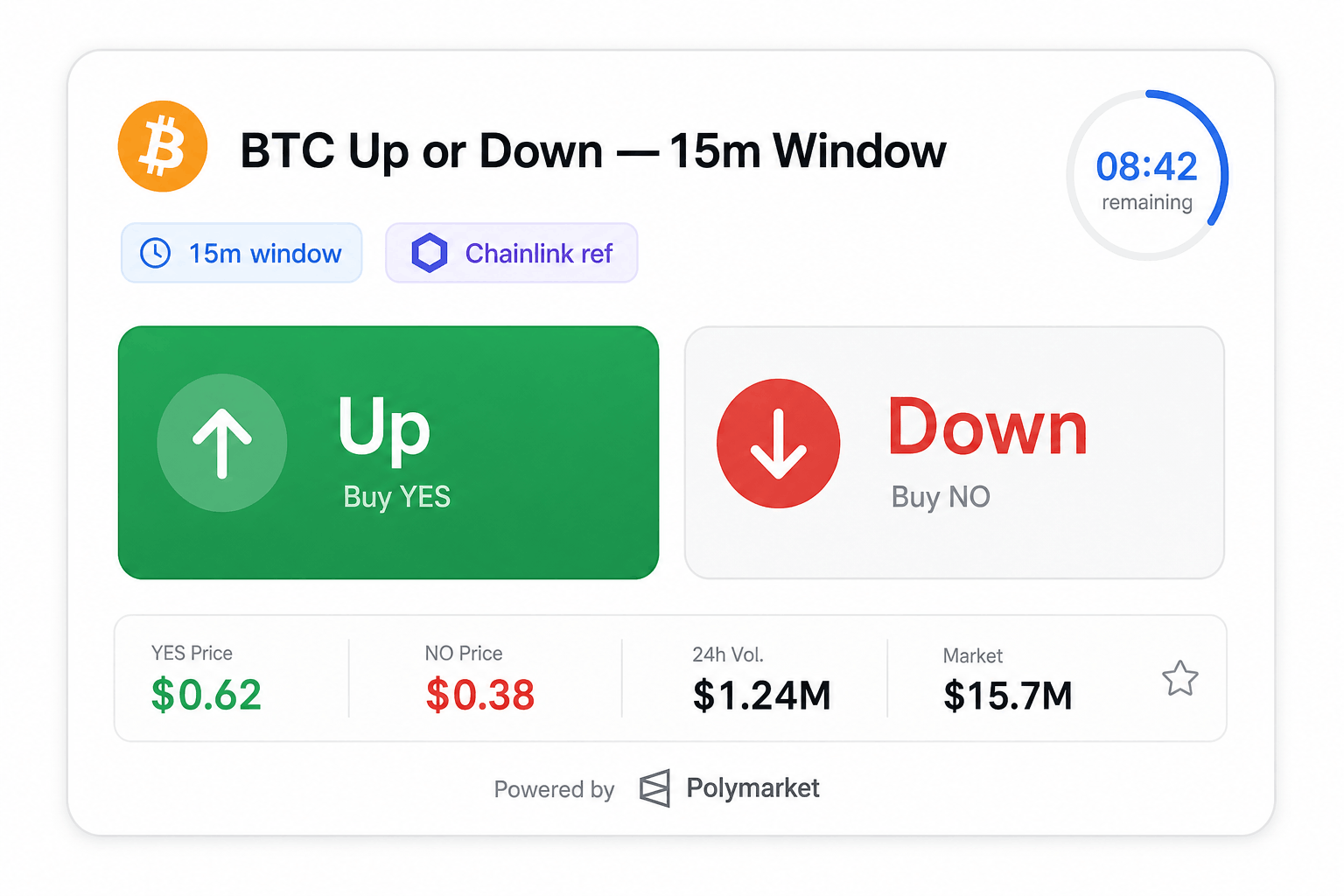Click the Polymarket logo icon
This screenshot has height=896, width=1344.
[x=654, y=788]
